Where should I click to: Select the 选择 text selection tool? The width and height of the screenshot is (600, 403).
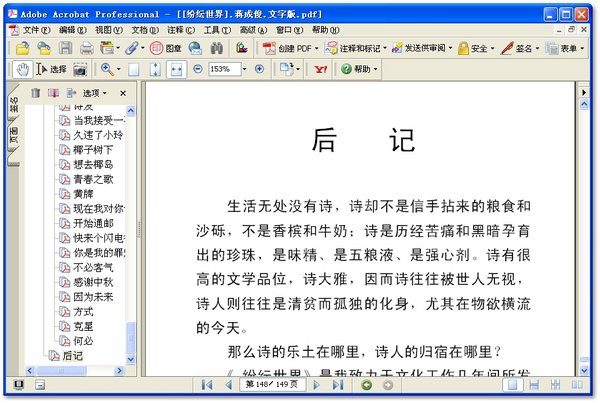(51, 70)
